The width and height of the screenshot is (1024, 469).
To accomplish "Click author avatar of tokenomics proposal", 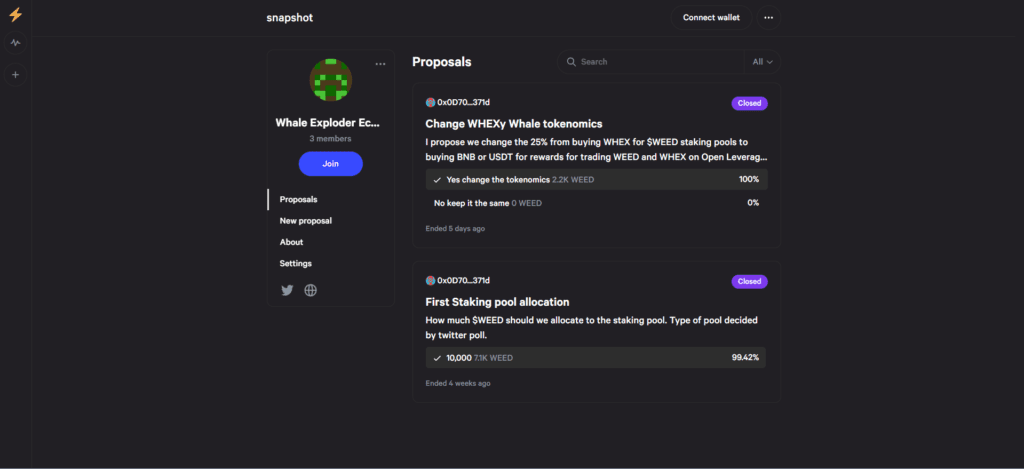I will (x=430, y=103).
